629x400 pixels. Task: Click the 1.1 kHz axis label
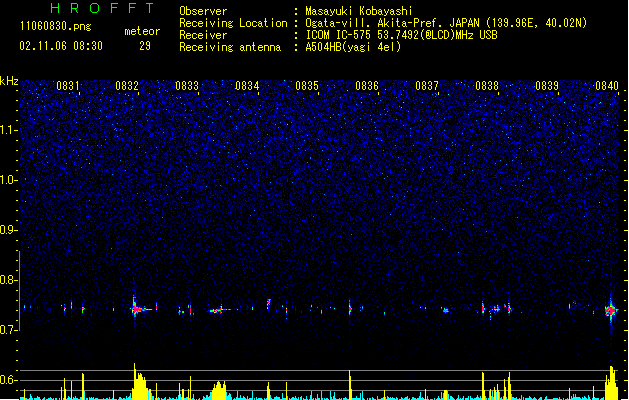click(x=8, y=130)
